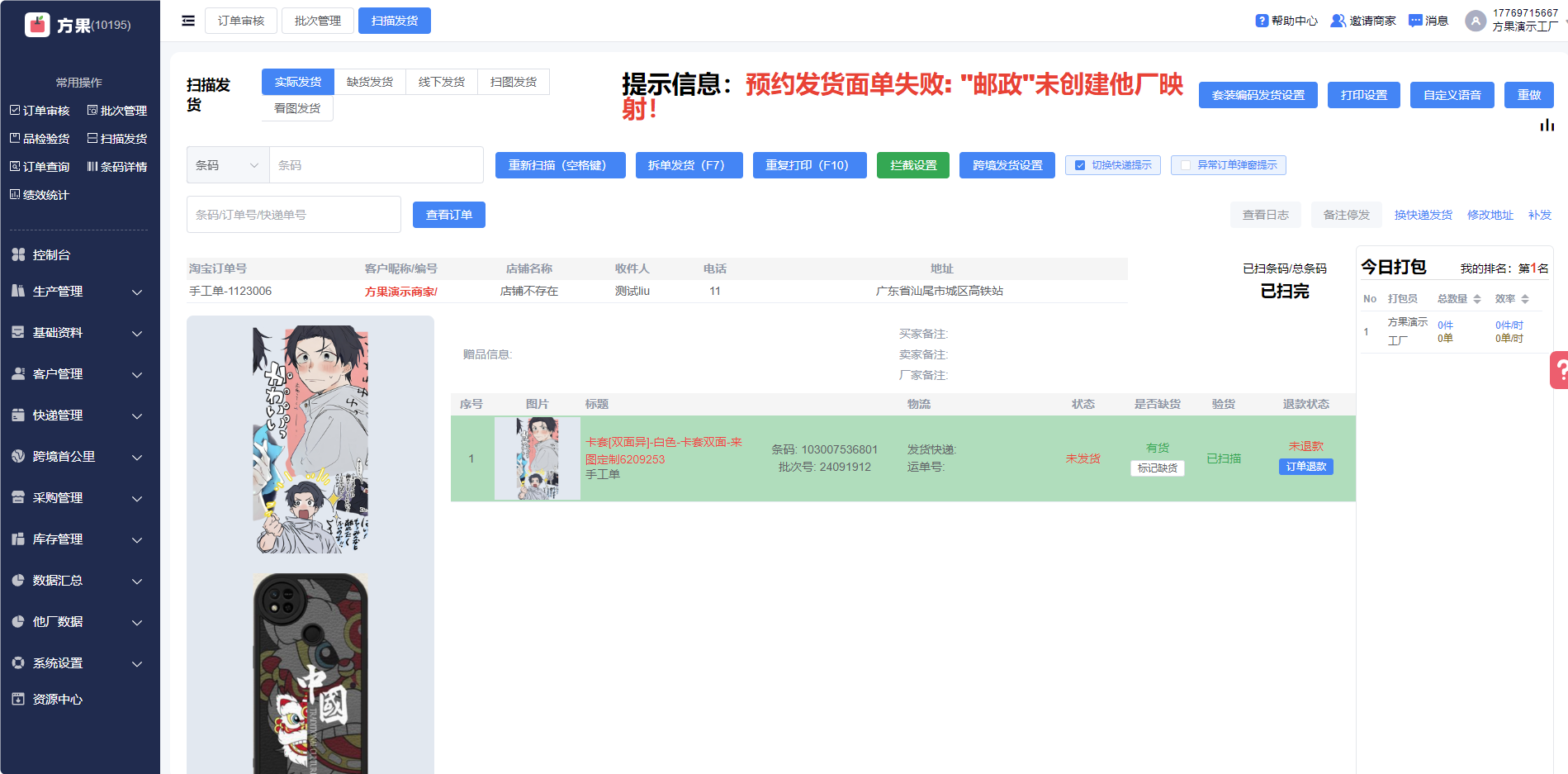Click the 方果 apple logo
1568x774 pixels.
(37, 25)
